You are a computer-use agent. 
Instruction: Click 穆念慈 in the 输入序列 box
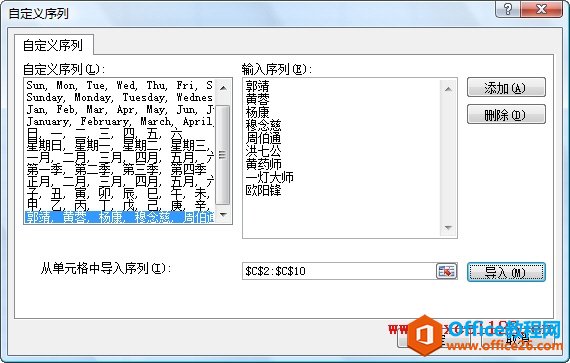[x=263, y=125]
